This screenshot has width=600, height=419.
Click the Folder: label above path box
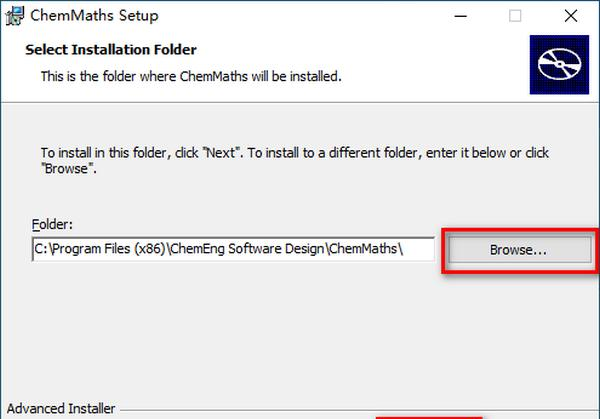pos(52,224)
